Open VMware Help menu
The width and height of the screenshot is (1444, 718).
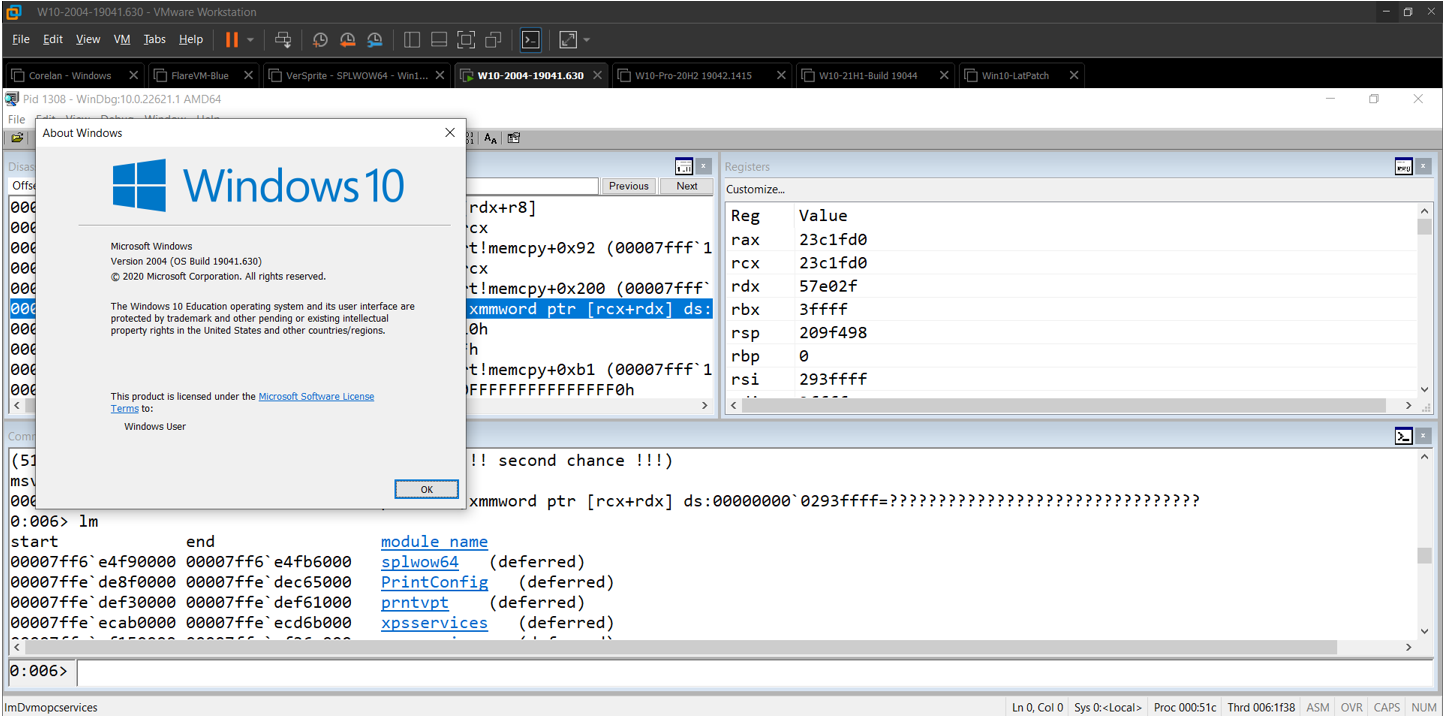pyautogui.click(x=191, y=40)
